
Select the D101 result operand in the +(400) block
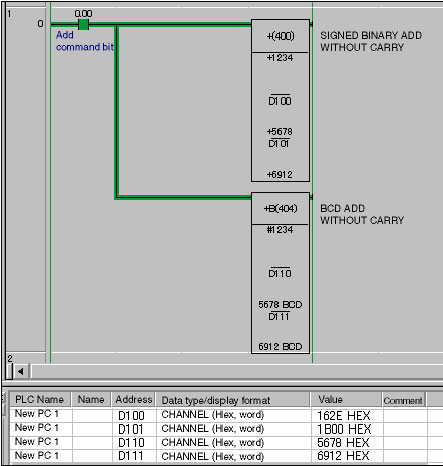tap(279, 143)
